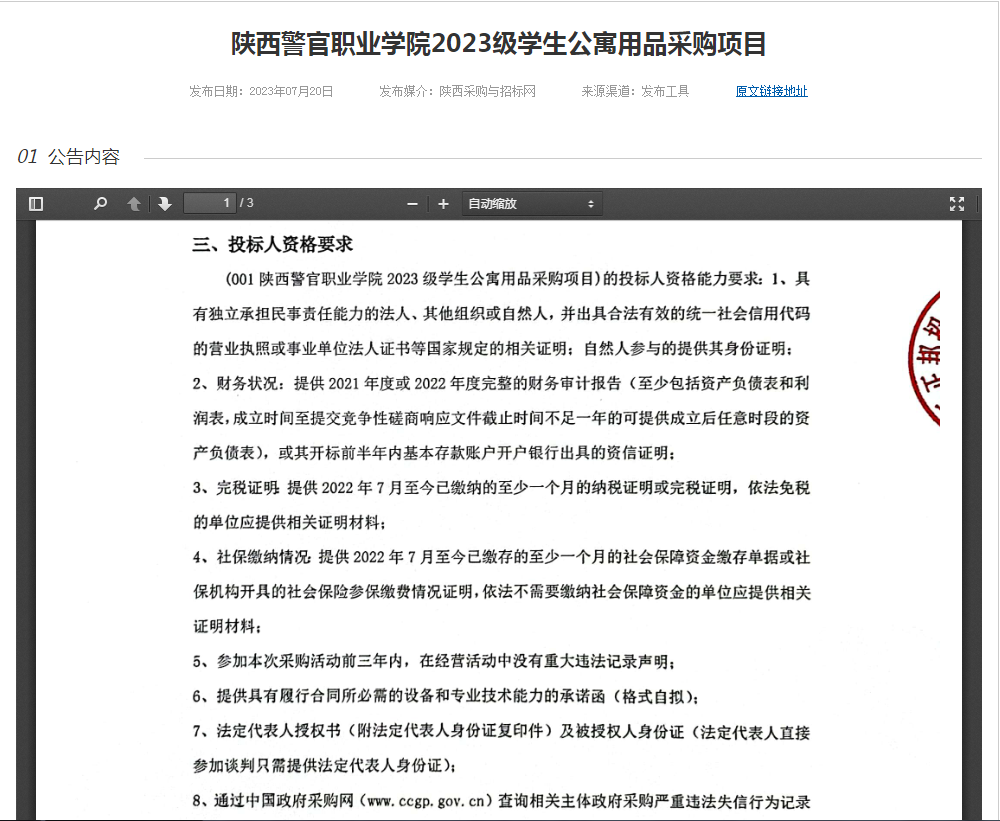Click the line starting 2、财务状况
1000x821 pixels.
tap(501, 383)
